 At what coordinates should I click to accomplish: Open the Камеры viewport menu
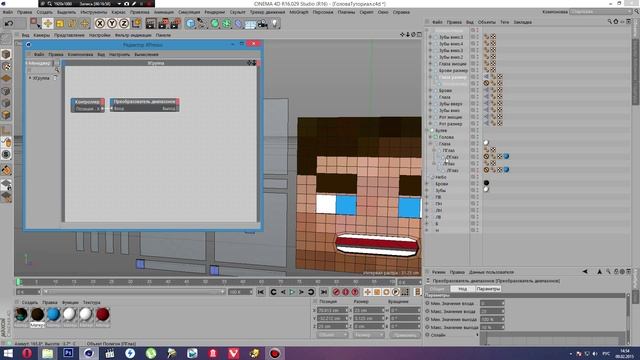(x=42, y=36)
